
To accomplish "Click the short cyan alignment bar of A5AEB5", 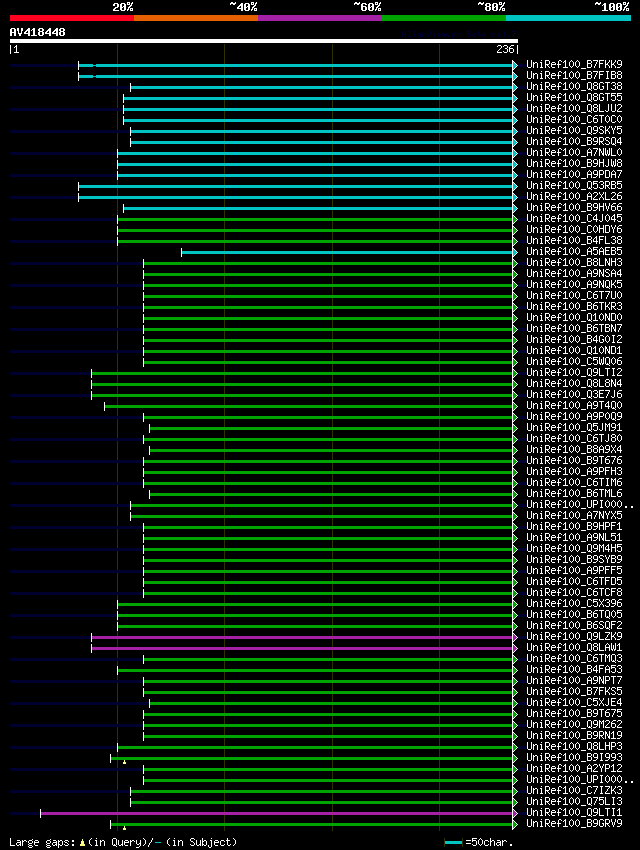I will pos(350,253).
